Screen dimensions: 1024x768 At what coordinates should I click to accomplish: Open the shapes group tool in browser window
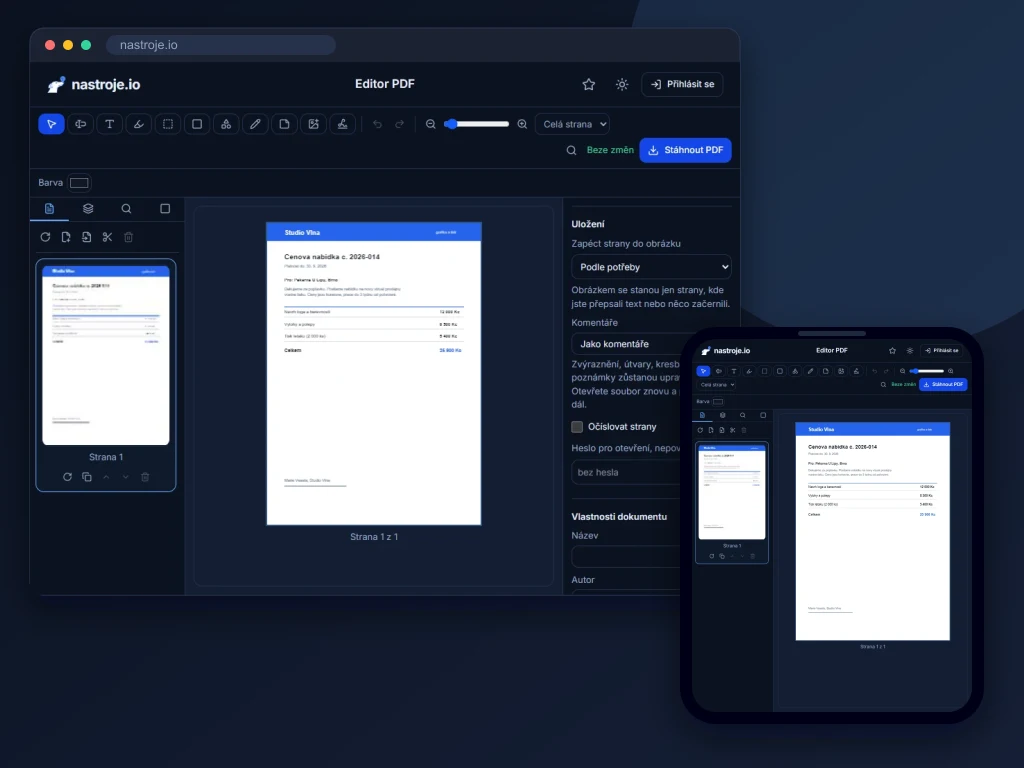tap(226, 124)
